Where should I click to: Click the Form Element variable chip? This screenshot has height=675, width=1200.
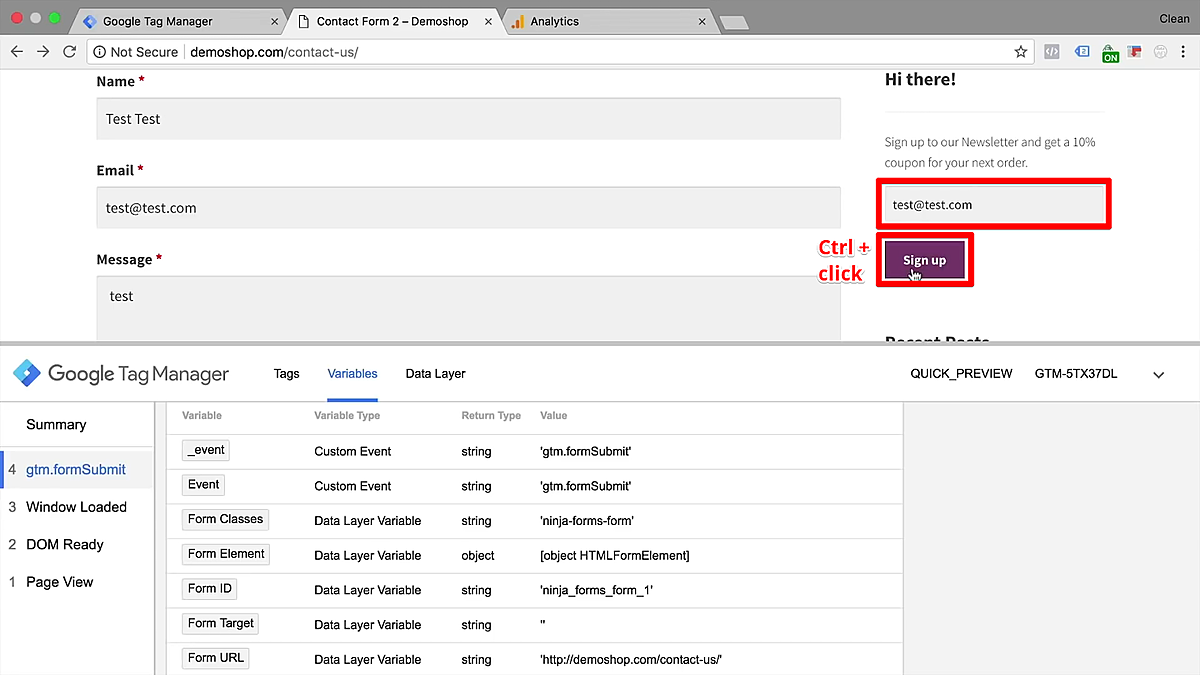point(226,554)
